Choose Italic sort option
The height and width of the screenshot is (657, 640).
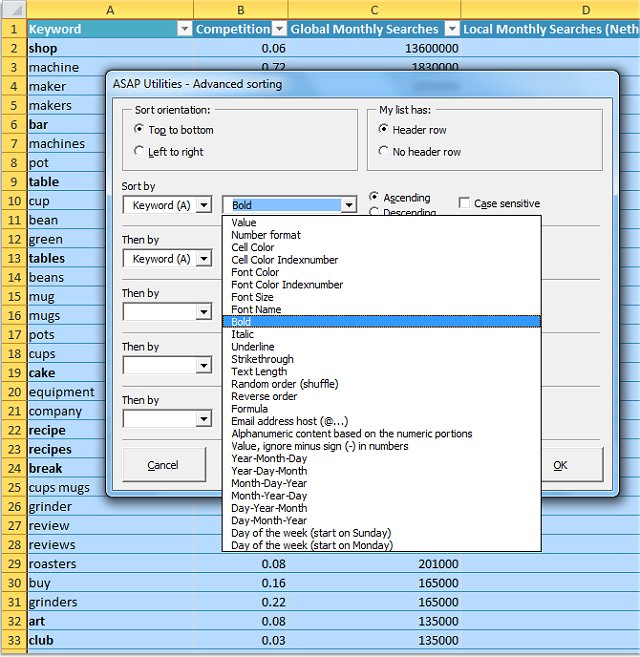point(381,334)
